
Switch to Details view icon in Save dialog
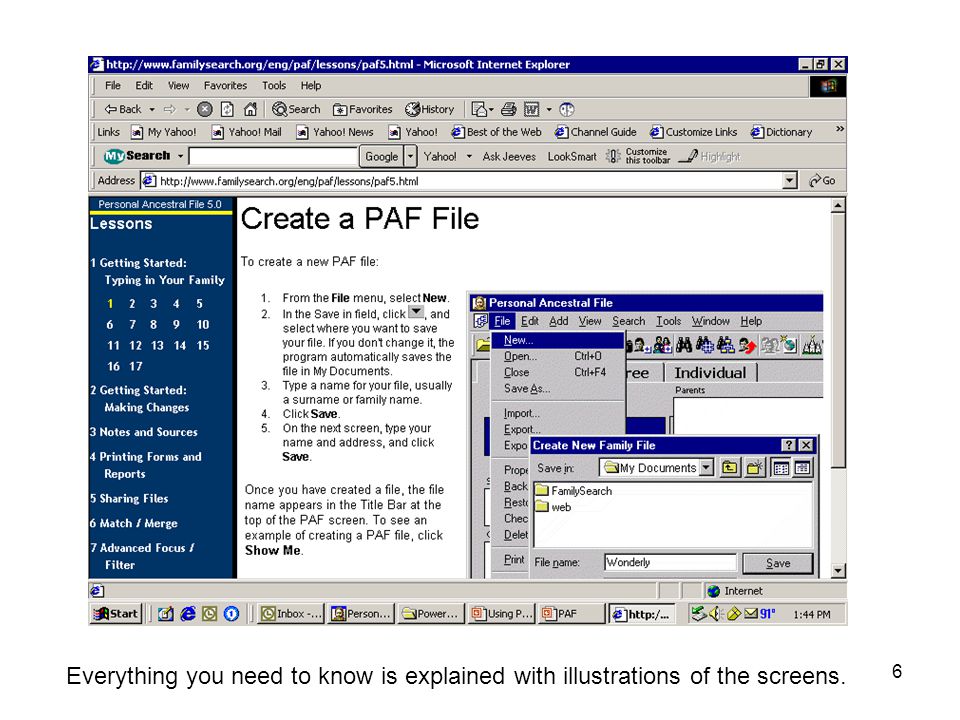tap(803, 468)
